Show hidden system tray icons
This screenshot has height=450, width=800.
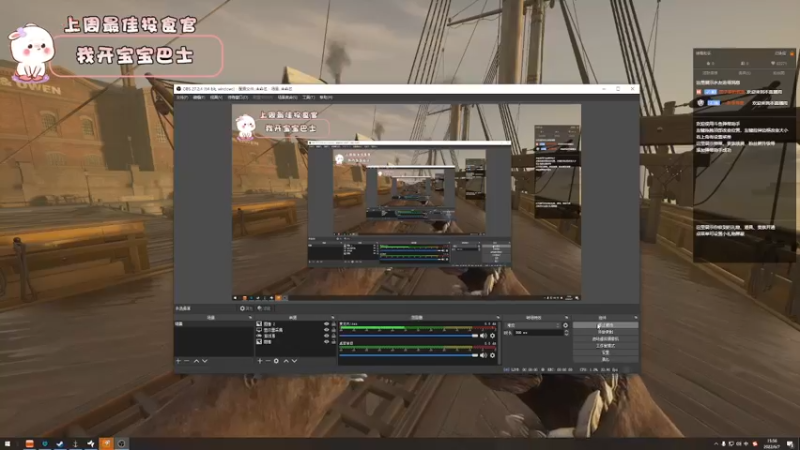(x=715, y=444)
